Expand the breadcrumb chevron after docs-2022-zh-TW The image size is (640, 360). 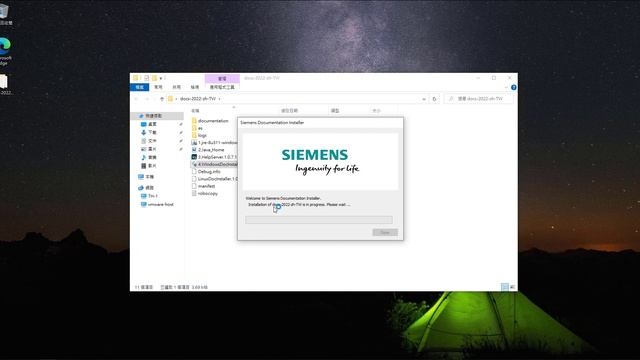pos(219,99)
